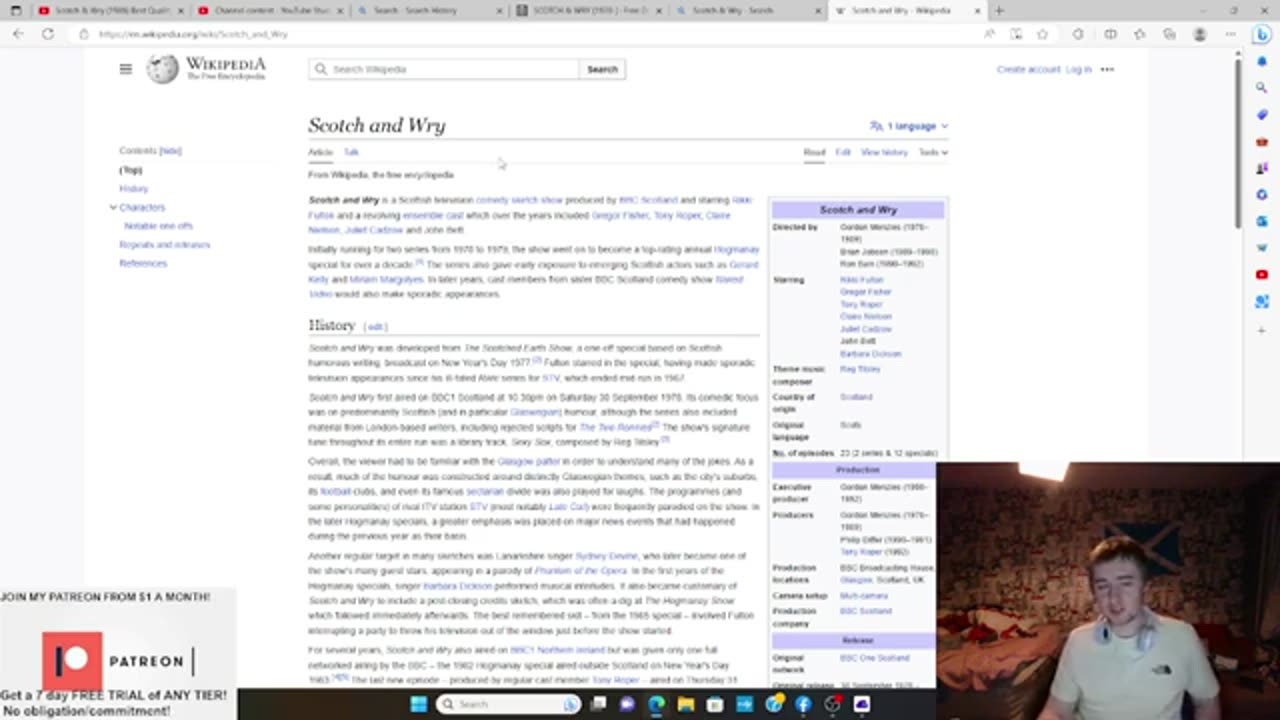The width and height of the screenshot is (1280, 720).
Task: Open the tab actions menu icon
Action: [15, 11]
